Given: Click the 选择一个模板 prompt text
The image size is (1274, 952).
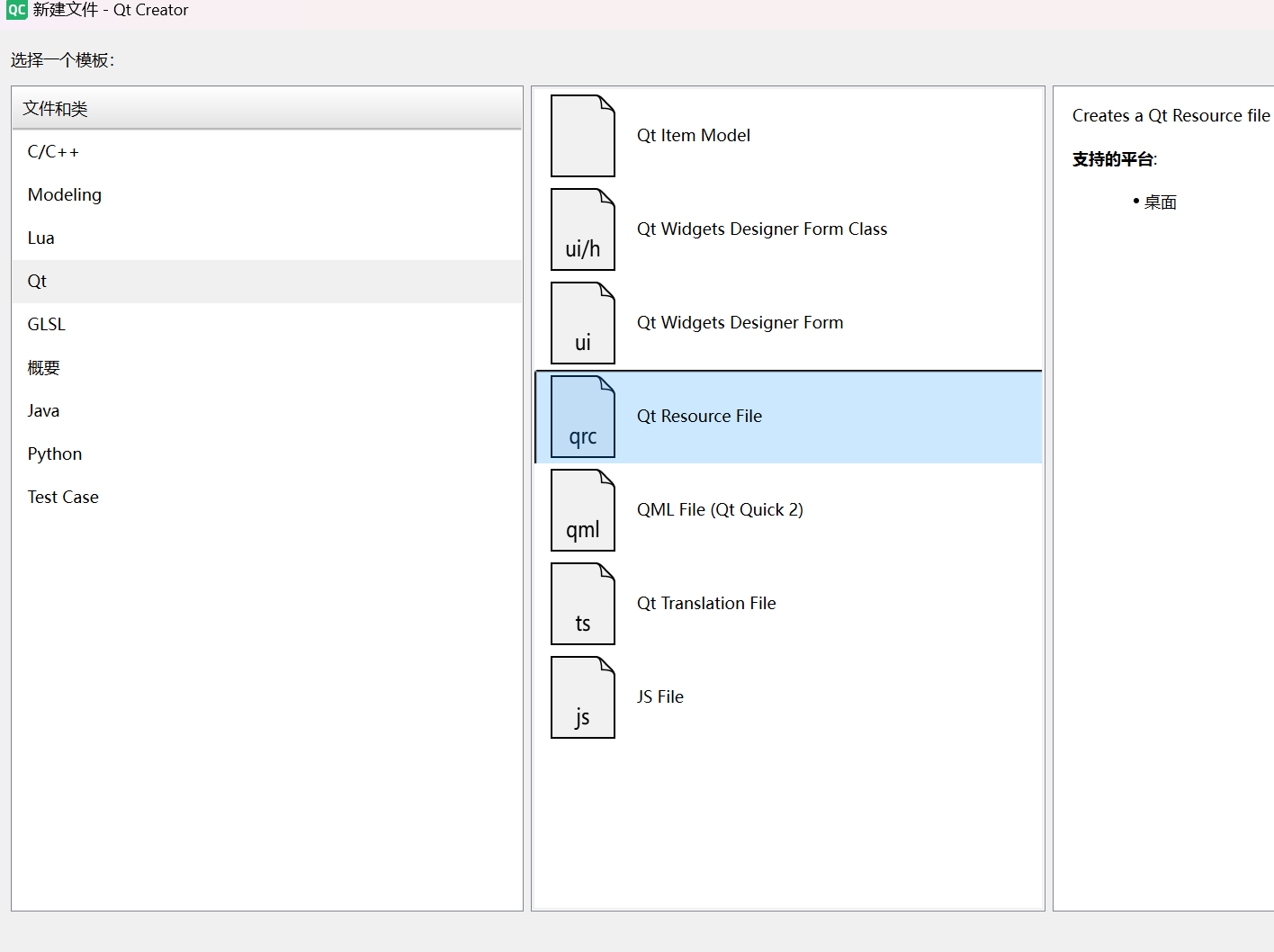Looking at the screenshot, I should pyautogui.click(x=63, y=60).
